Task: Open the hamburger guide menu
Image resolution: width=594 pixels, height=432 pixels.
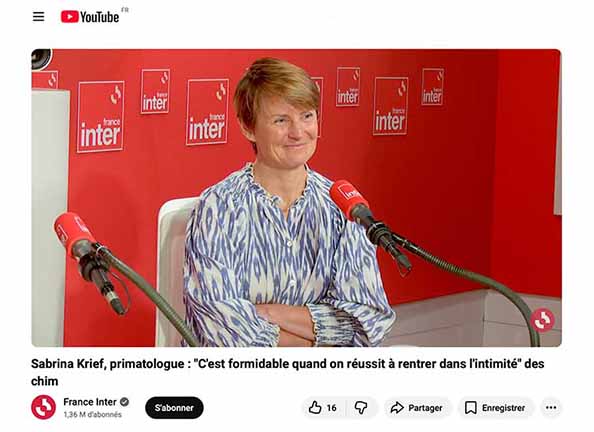Action: pos(38,17)
